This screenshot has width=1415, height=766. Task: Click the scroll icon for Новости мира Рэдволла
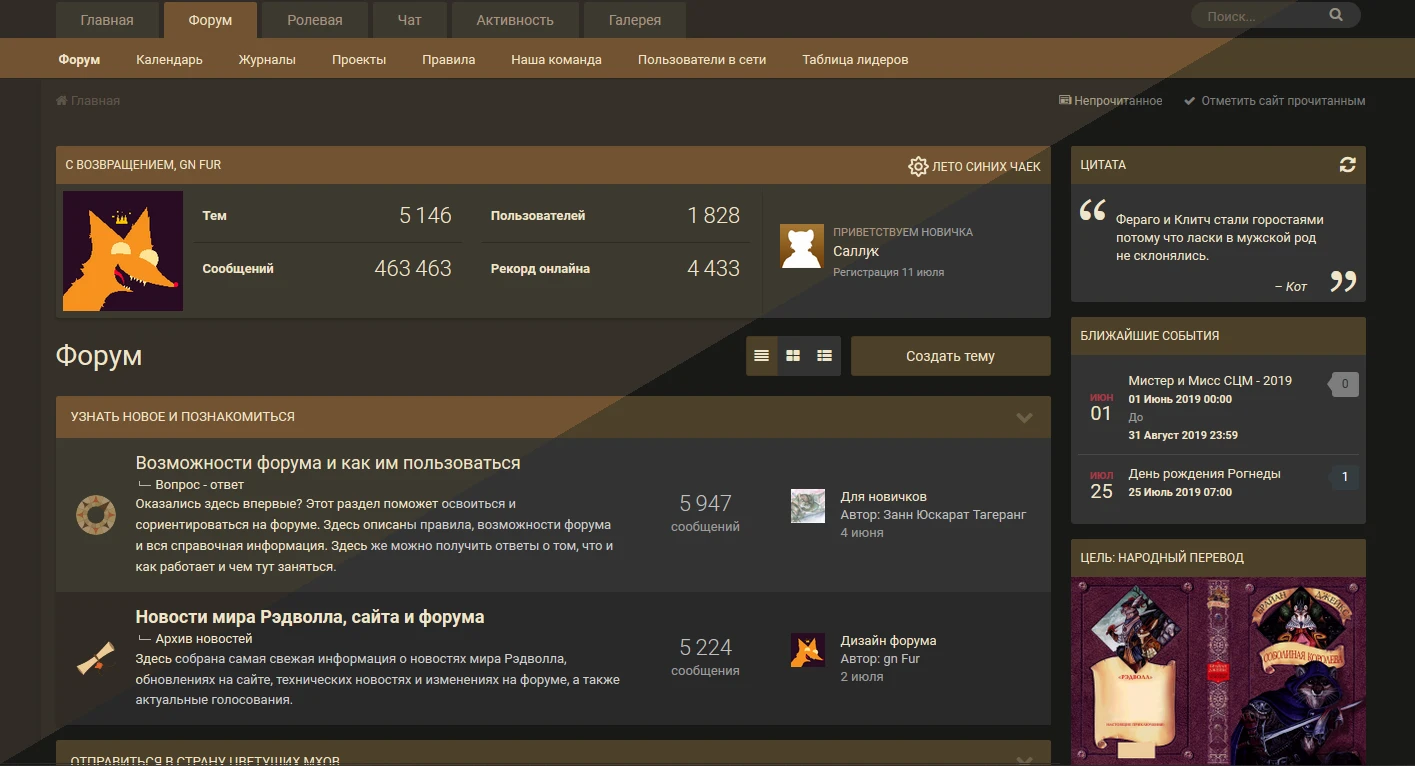tap(96, 658)
